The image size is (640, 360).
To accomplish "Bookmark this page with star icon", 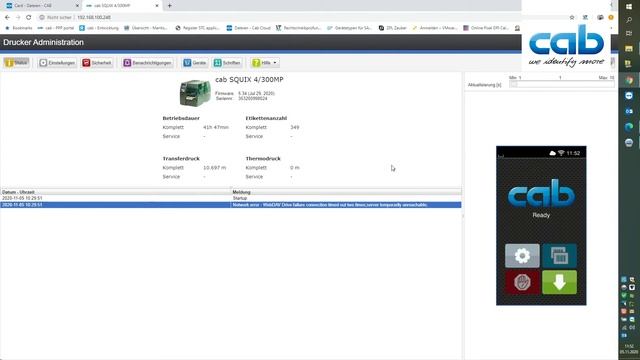I will (572, 18).
